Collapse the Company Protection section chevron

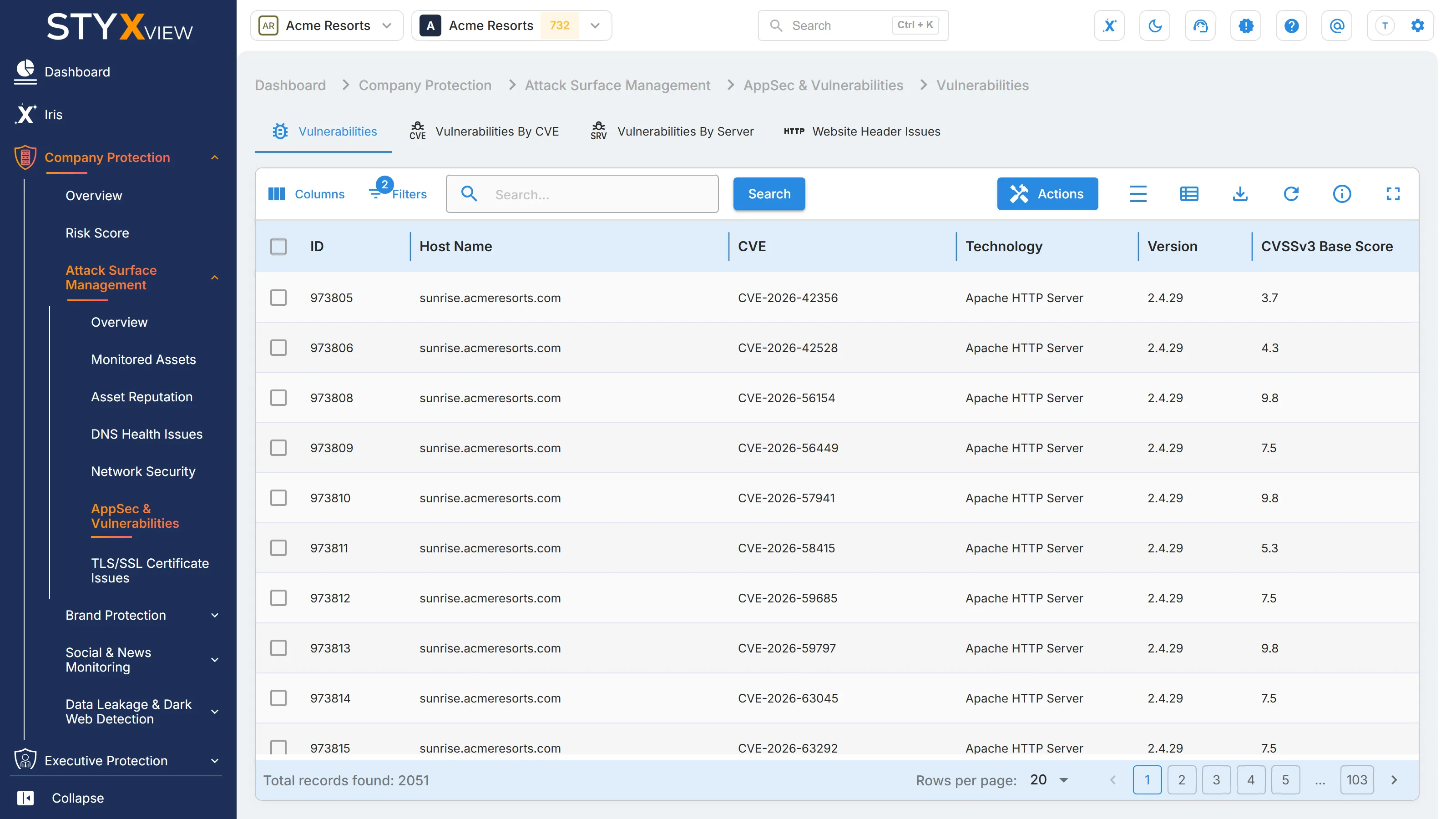(215, 158)
